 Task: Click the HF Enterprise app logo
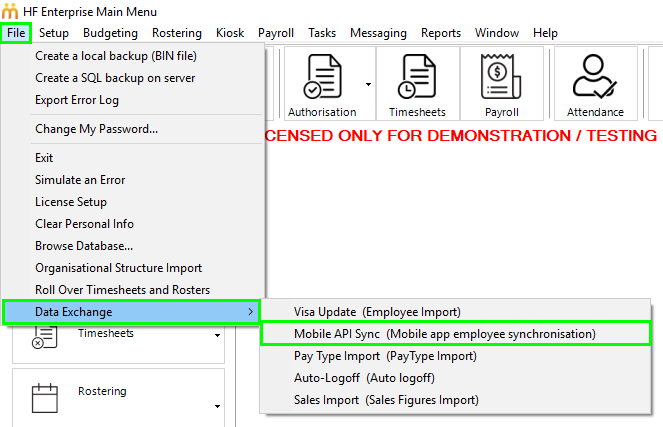click(10, 10)
